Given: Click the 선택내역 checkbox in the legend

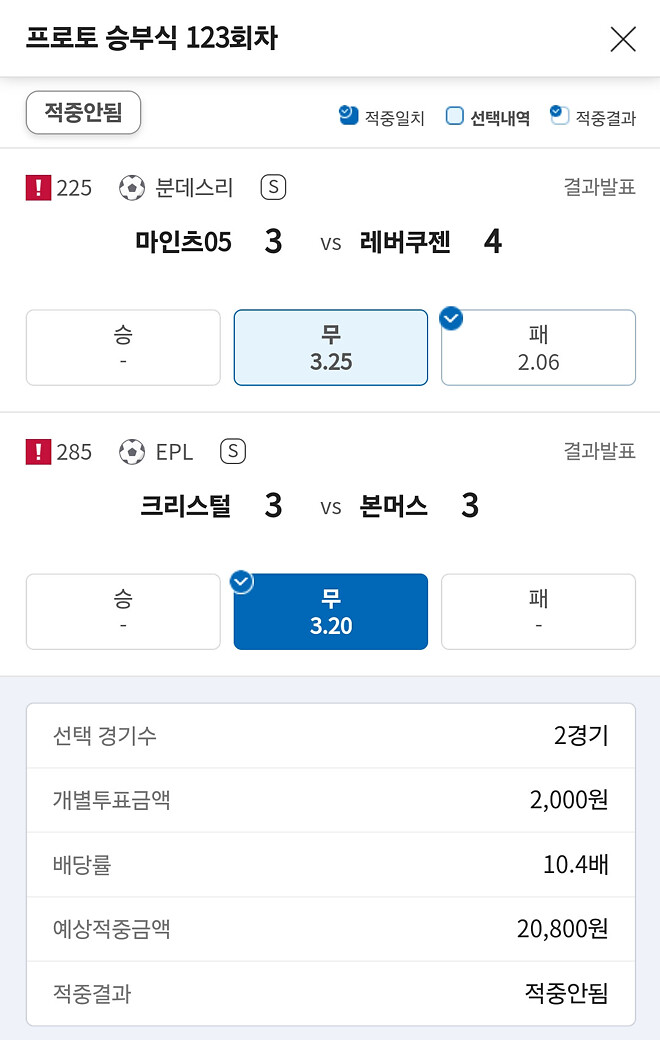Looking at the screenshot, I should [457, 116].
